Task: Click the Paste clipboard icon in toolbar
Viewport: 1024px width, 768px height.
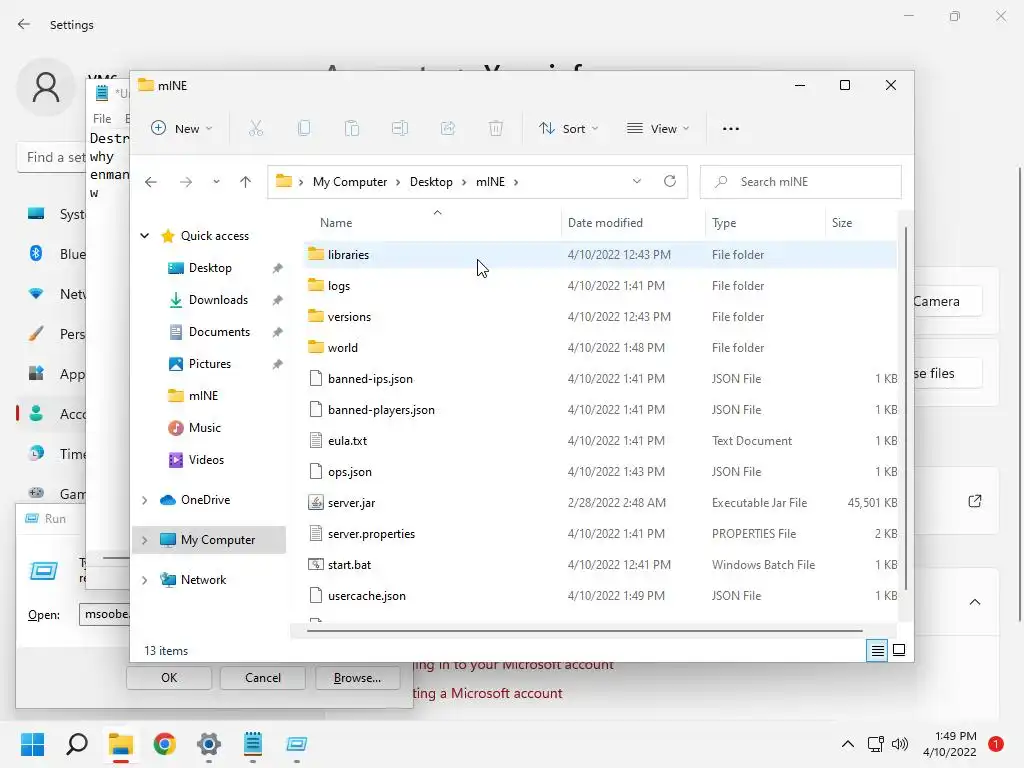Action: pyautogui.click(x=352, y=129)
